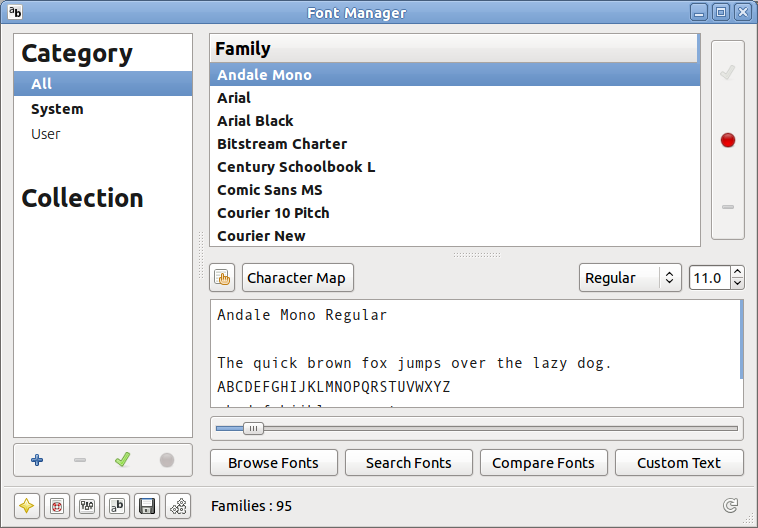Click the font size slider handle
This screenshot has width=758, height=528.
click(x=253, y=428)
